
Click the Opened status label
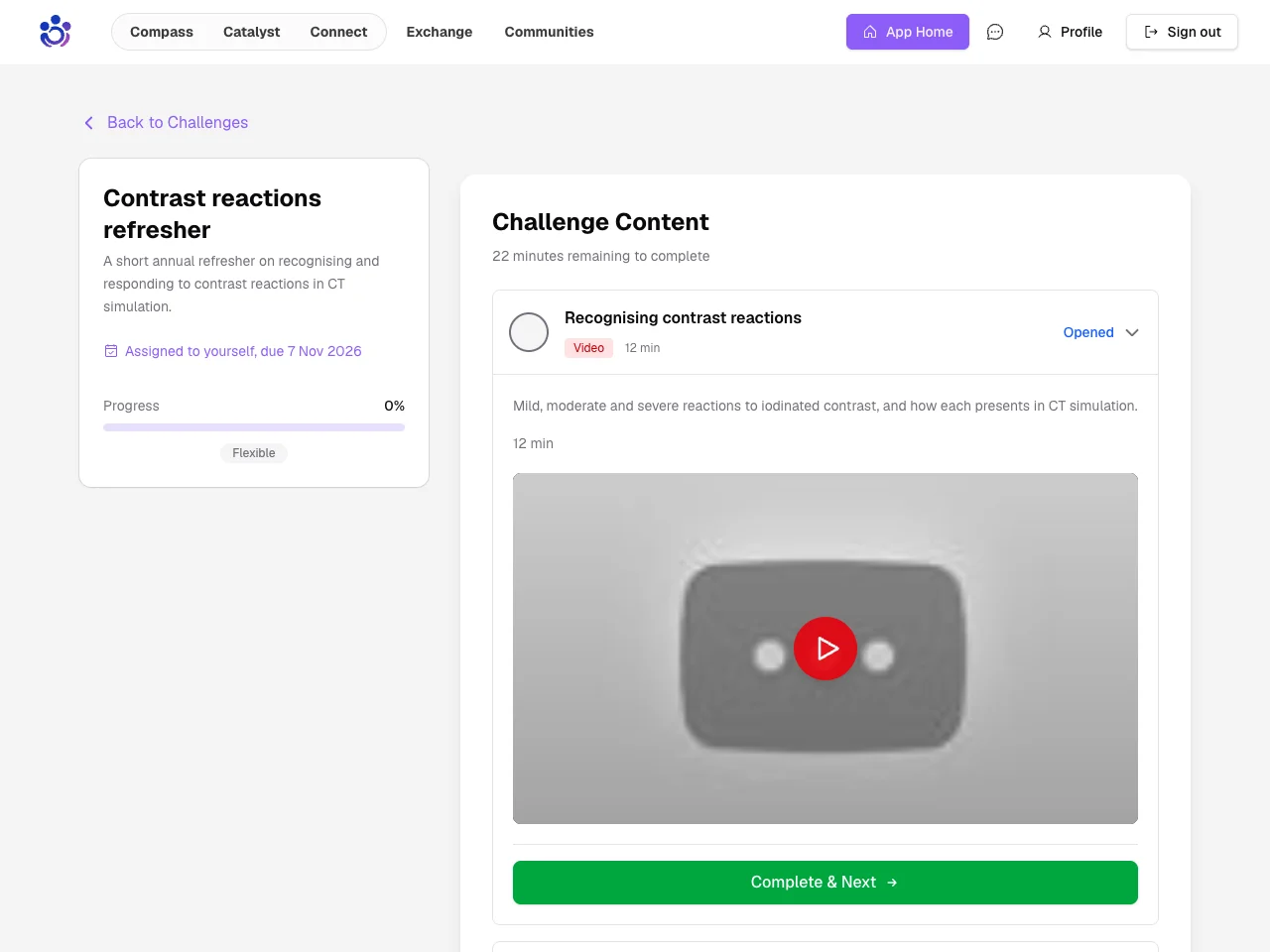tap(1088, 332)
